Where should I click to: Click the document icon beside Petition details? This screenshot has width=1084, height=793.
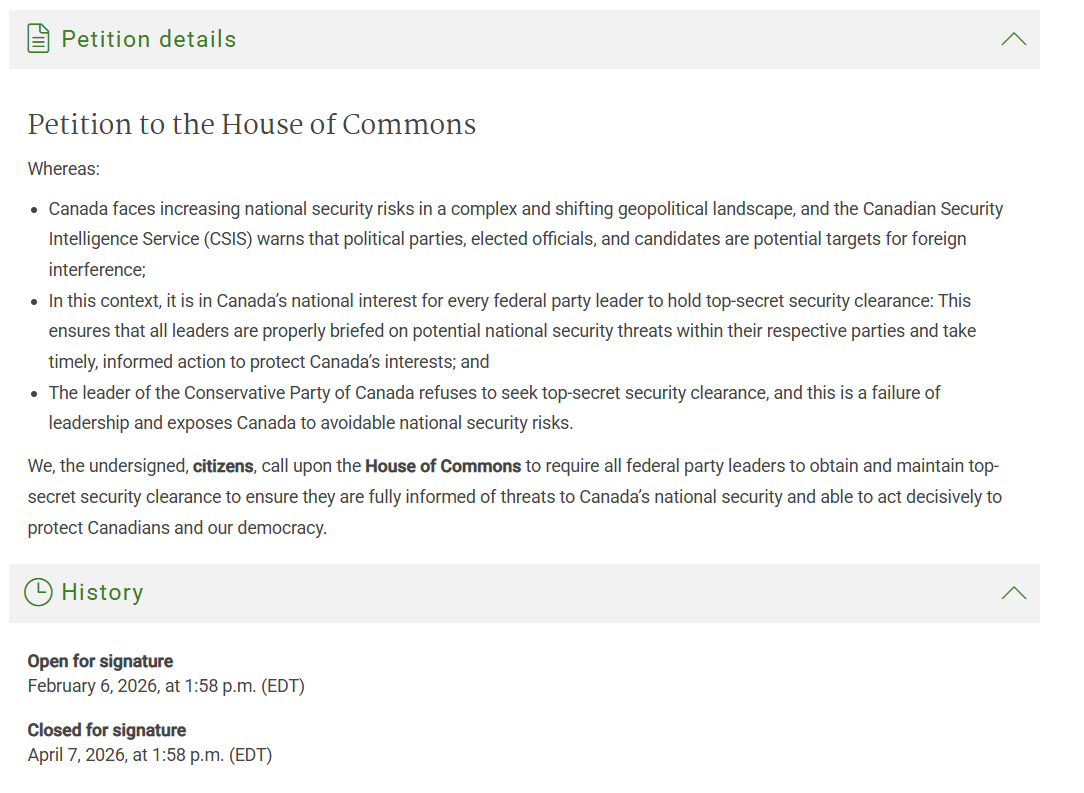pos(38,40)
